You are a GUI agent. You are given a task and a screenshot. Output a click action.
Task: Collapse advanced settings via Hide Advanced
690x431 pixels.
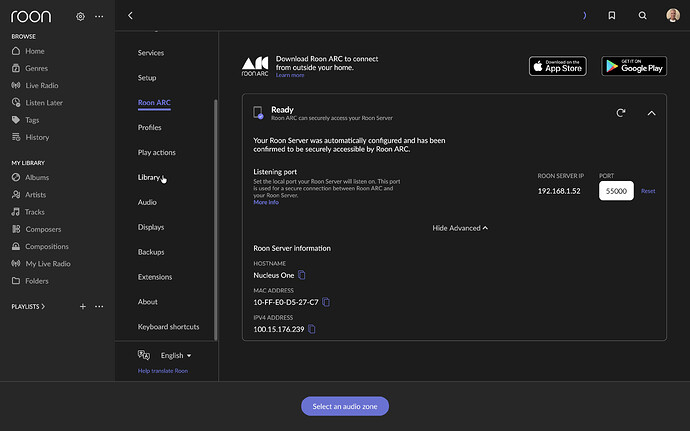pyautogui.click(x=460, y=228)
